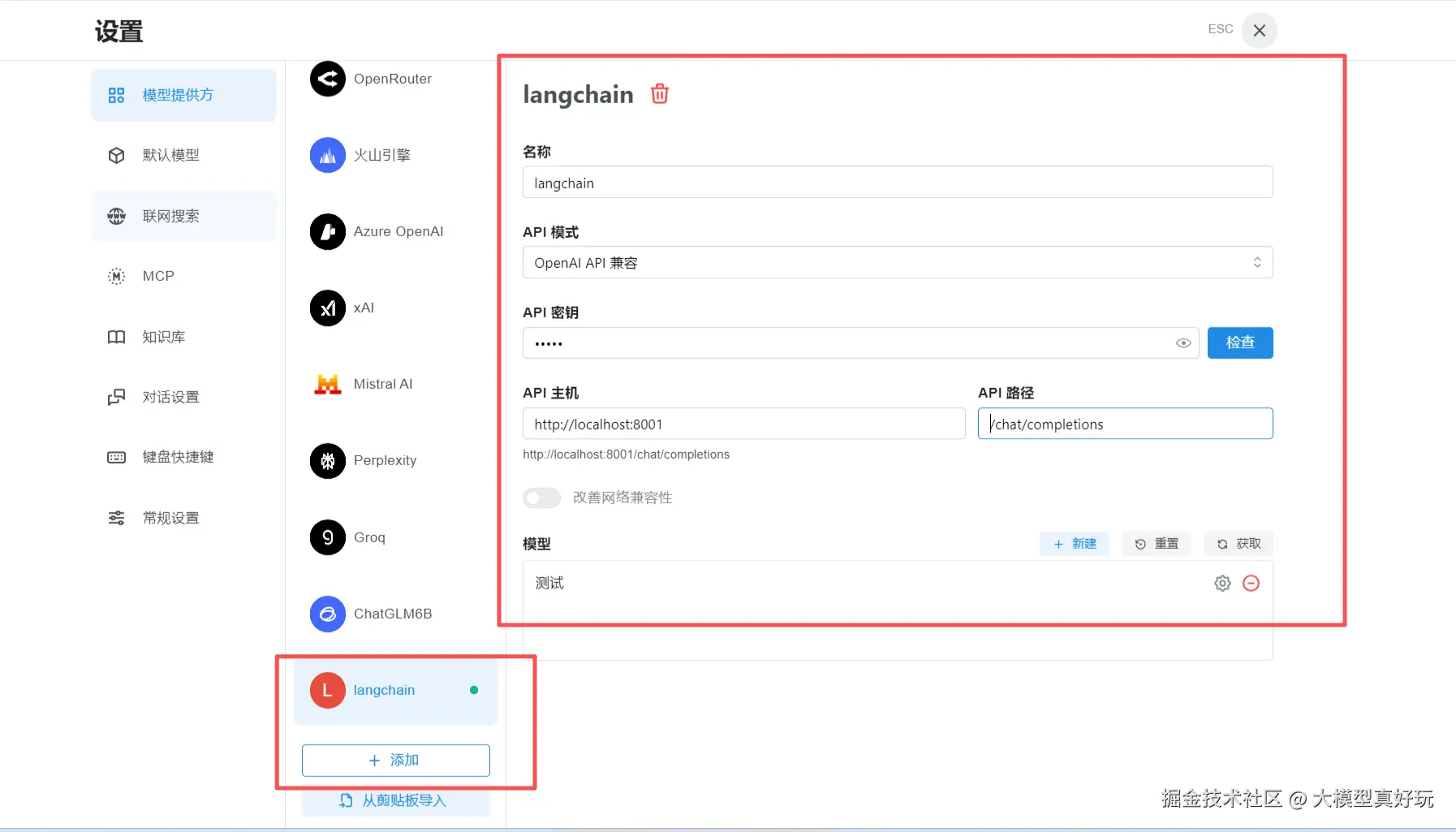Focus the 名称 input field

pos(898,183)
